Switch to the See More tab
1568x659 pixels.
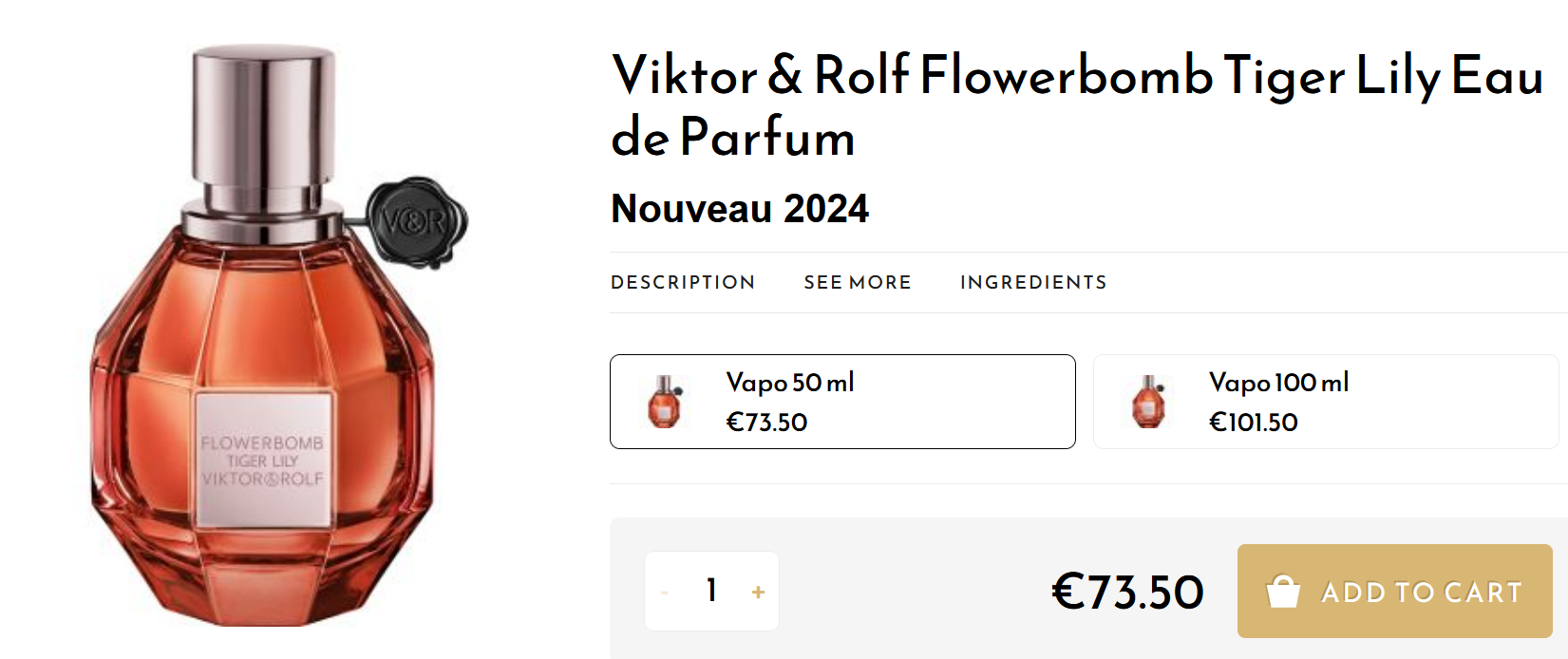[858, 282]
